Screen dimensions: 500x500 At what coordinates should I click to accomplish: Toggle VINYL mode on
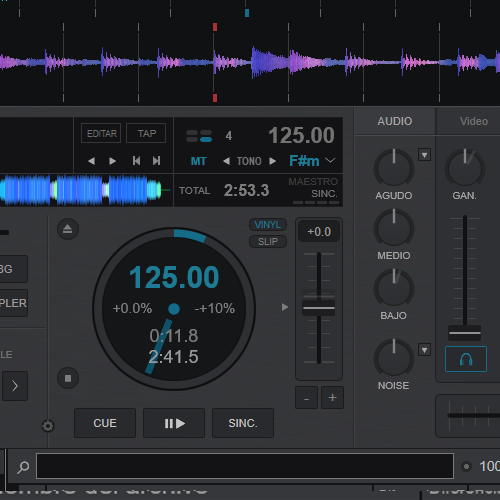[268, 224]
